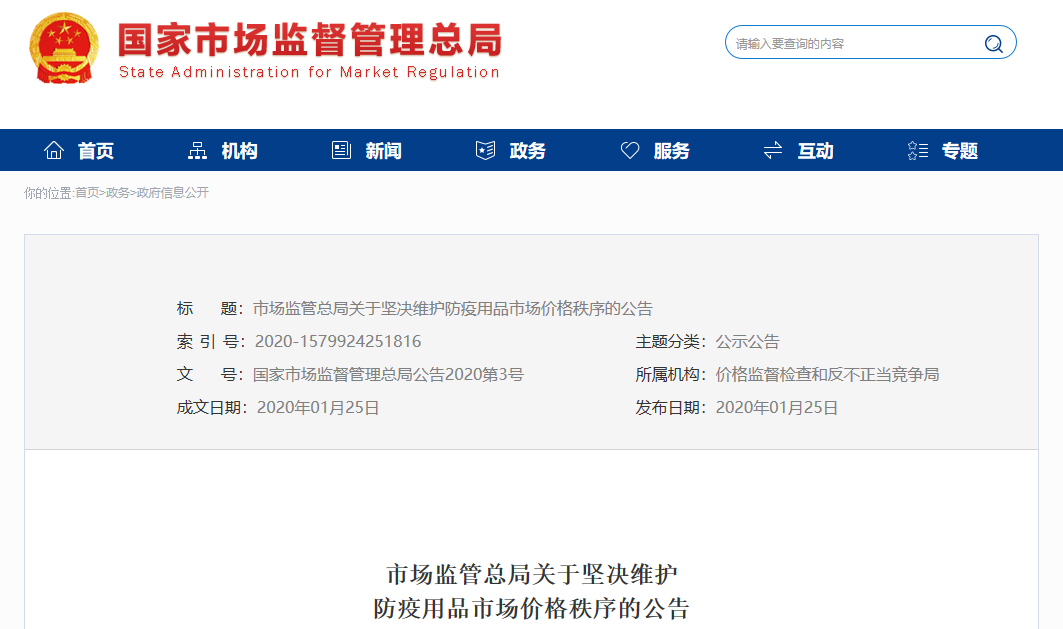
Task: Click the newspaper icon beside 新闻
Action: [x=341, y=151]
